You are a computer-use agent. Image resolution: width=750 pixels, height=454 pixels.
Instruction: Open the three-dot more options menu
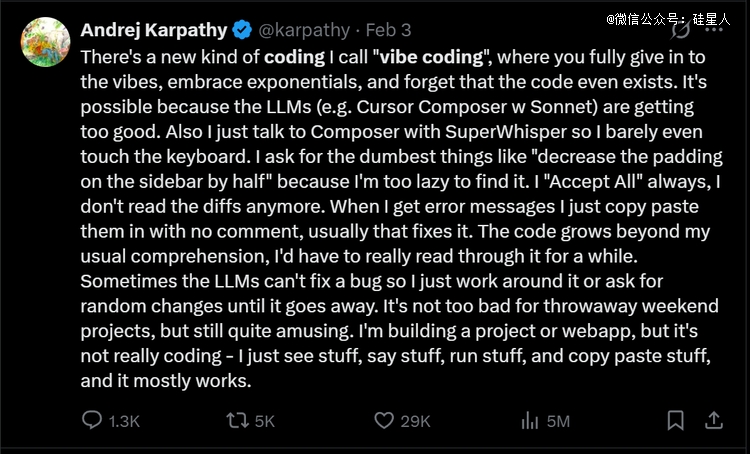pyautogui.click(x=714, y=30)
